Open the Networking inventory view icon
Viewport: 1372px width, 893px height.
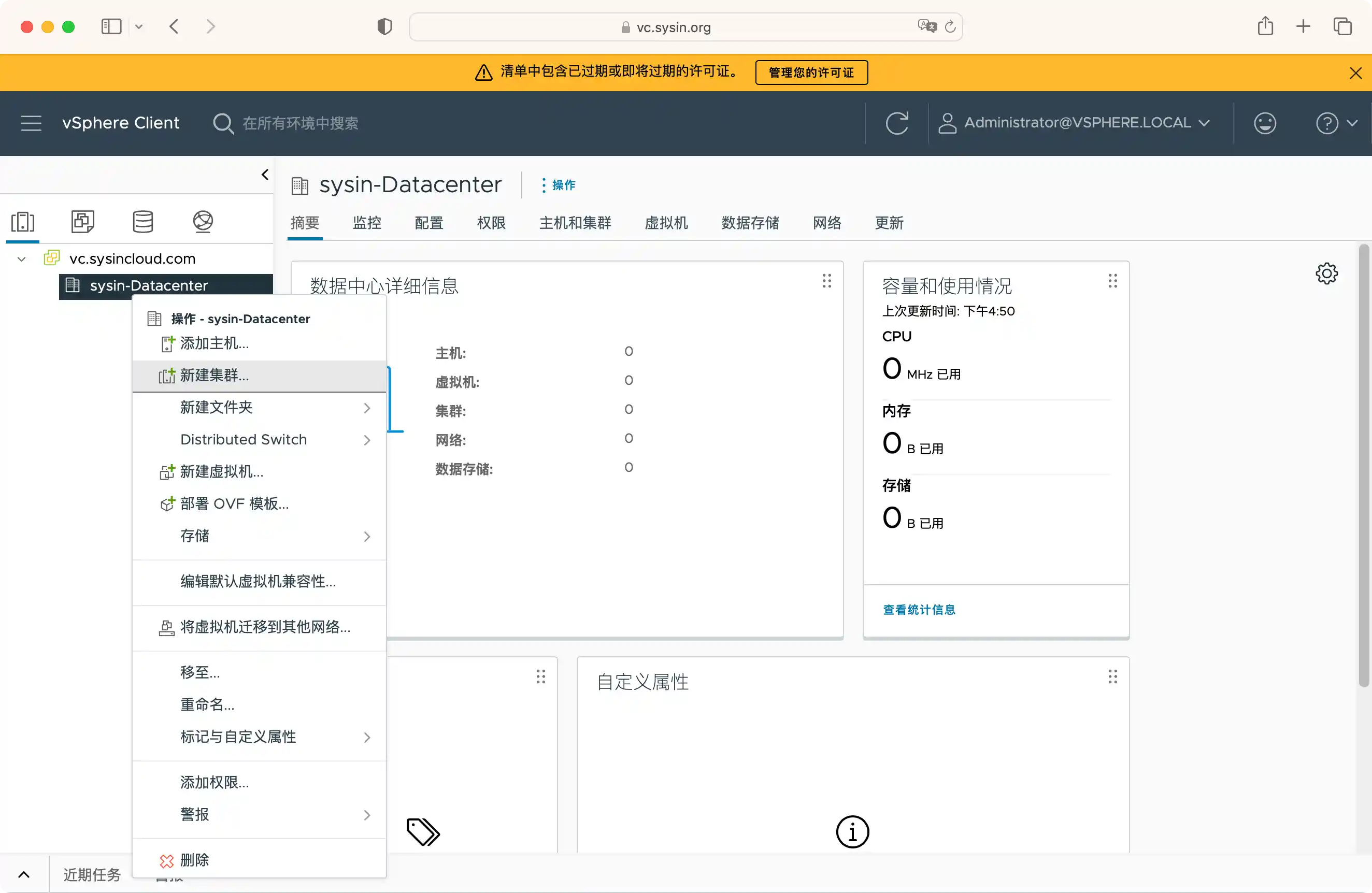pyautogui.click(x=203, y=221)
